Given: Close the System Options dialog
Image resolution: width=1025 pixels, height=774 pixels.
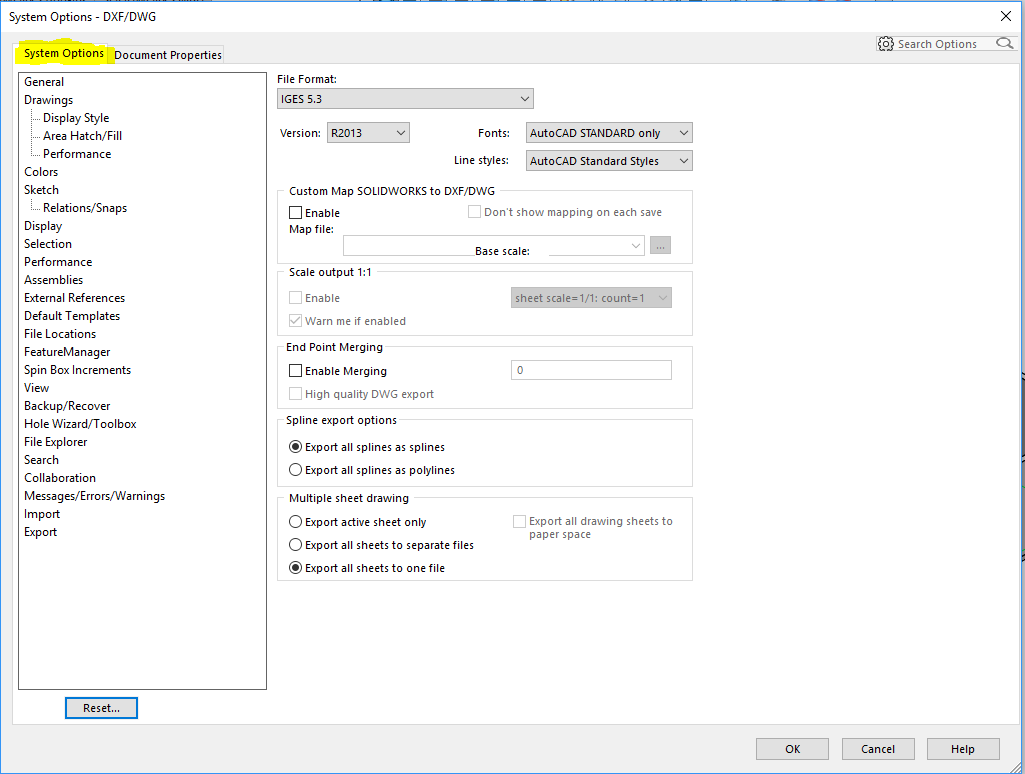Looking at the screenshot, I should point(1006,16).
